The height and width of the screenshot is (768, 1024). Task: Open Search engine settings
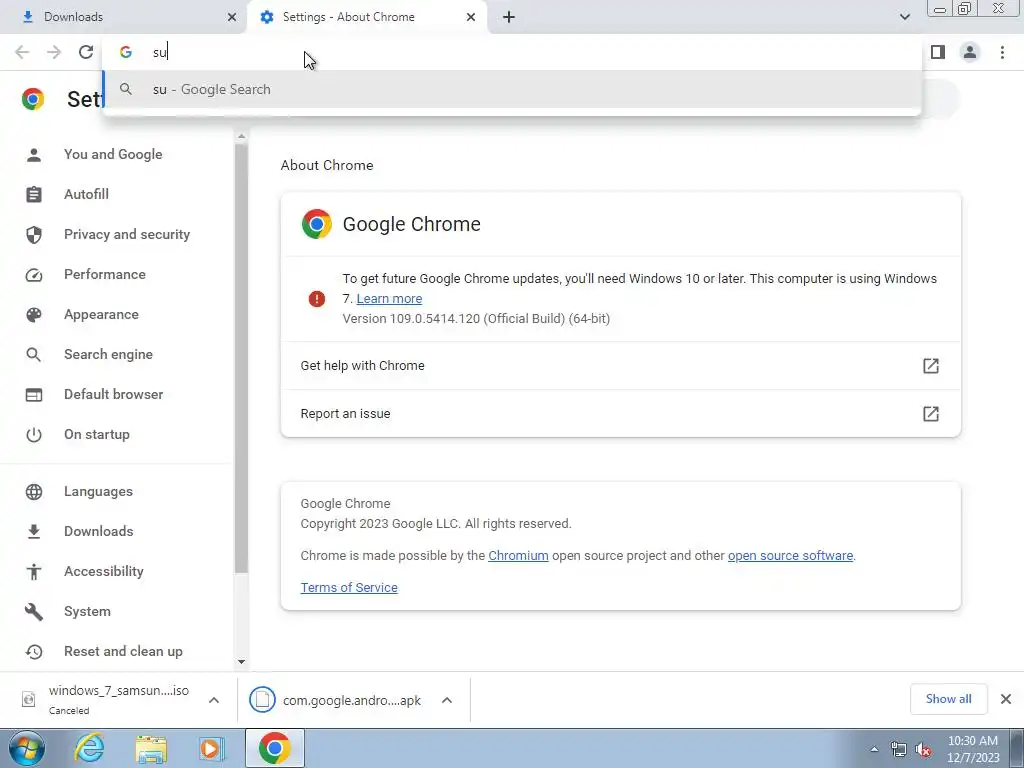[108, 354]
